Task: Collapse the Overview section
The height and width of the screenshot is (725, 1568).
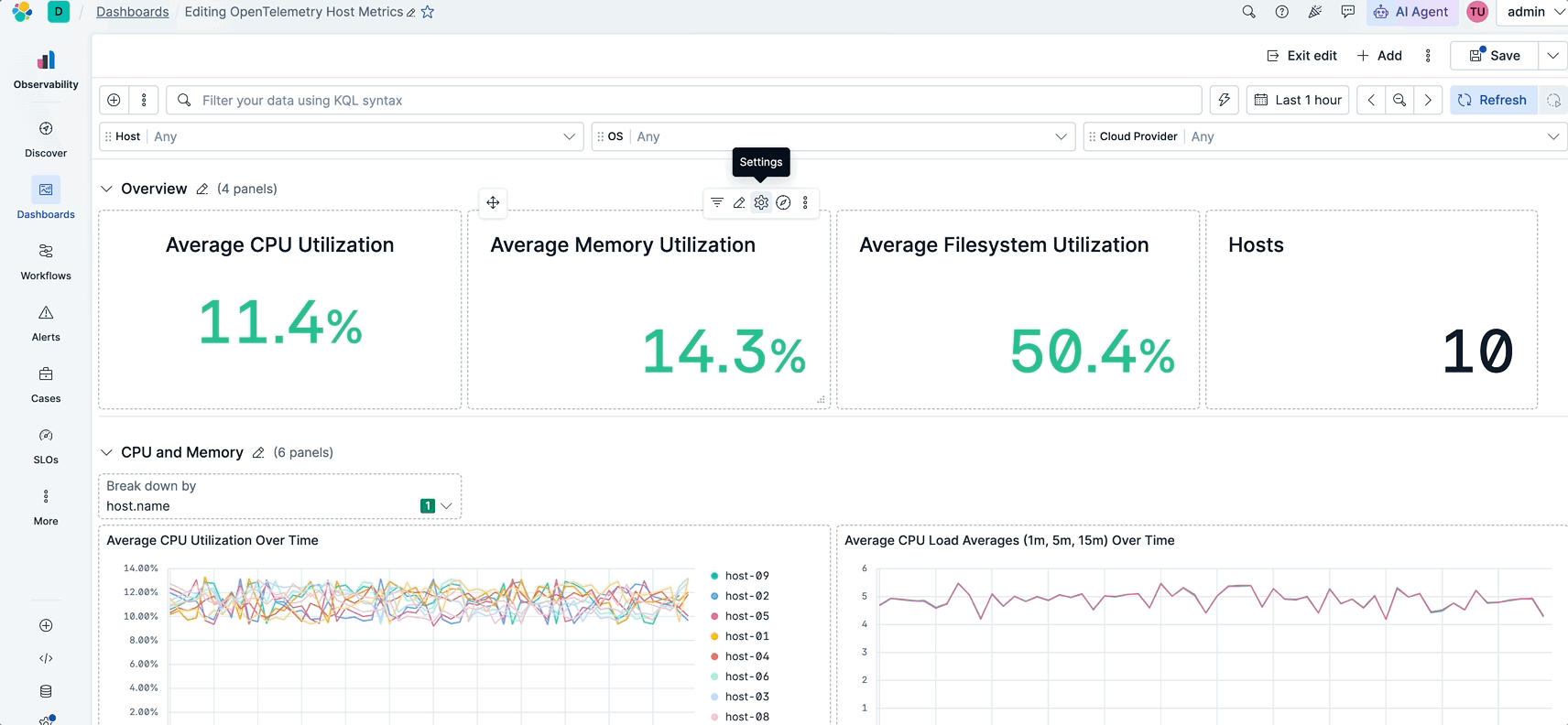Action: point(106,189)
